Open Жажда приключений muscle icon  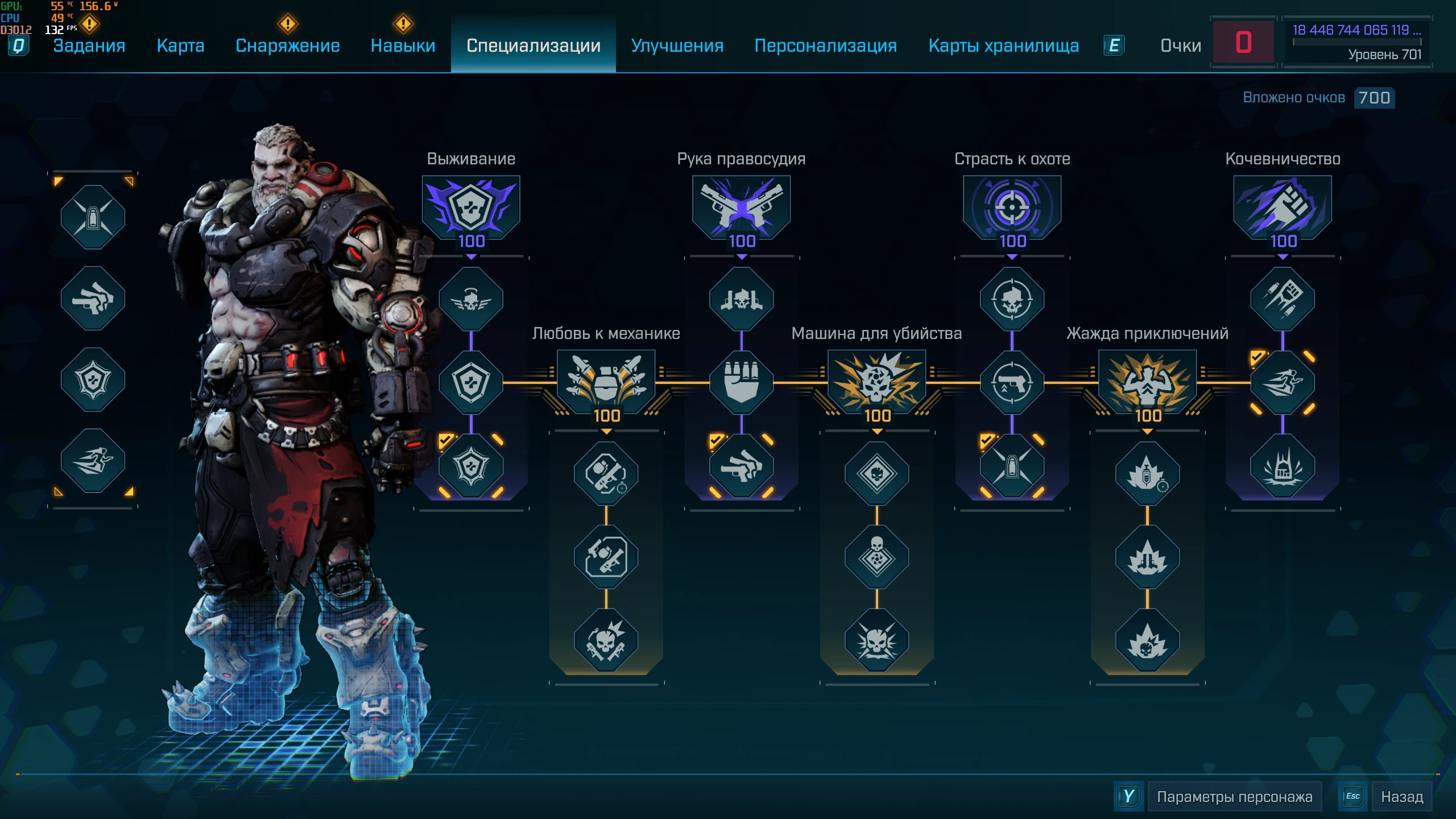(1148, 382)
